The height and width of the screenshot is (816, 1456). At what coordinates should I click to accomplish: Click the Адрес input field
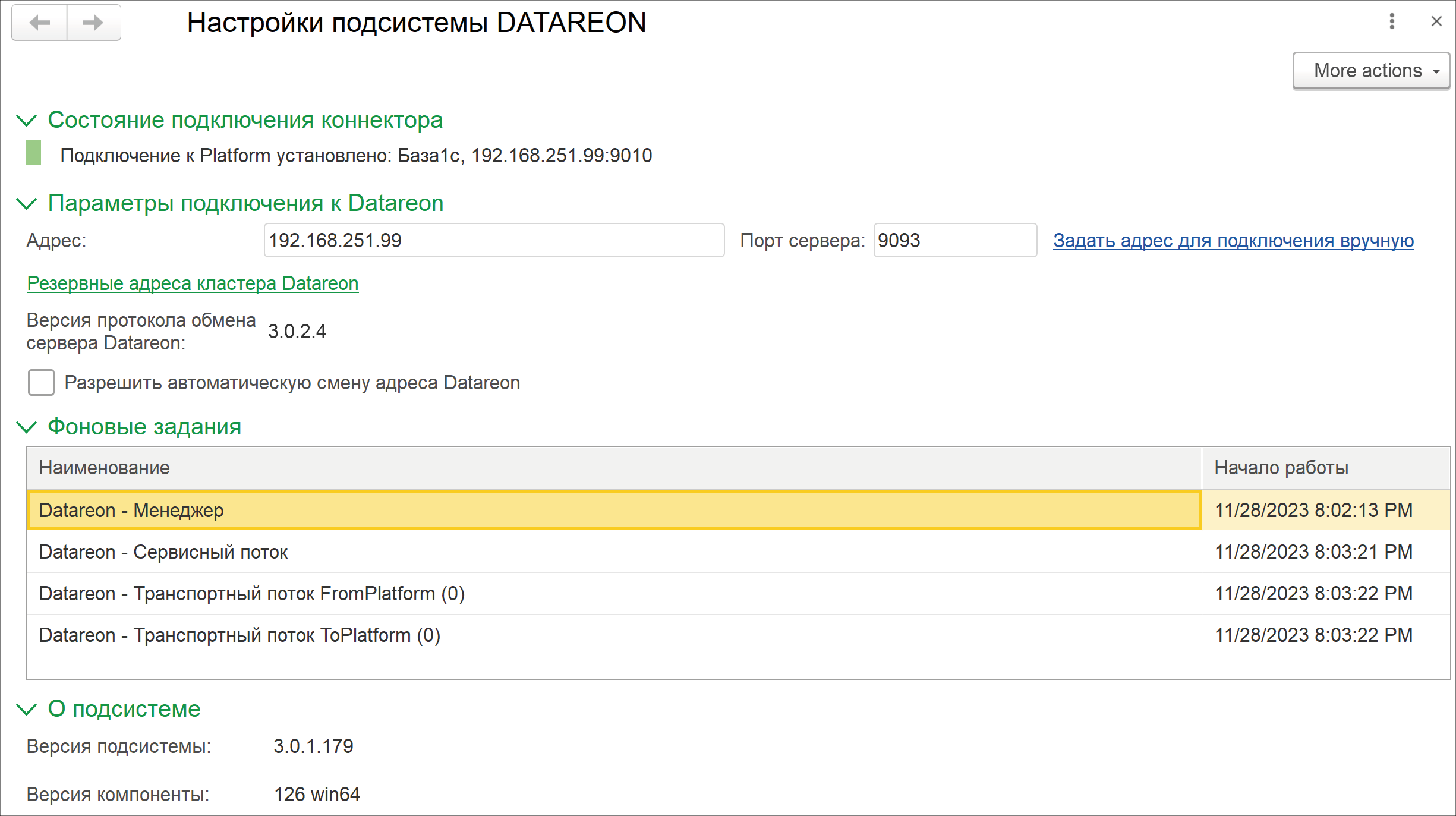tap(493, 241)
